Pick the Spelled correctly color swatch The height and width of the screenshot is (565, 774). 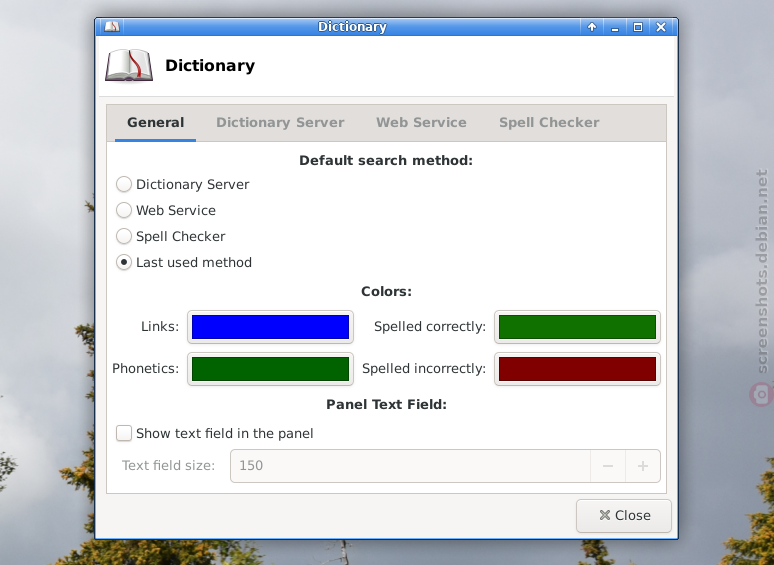click(577, 327)
